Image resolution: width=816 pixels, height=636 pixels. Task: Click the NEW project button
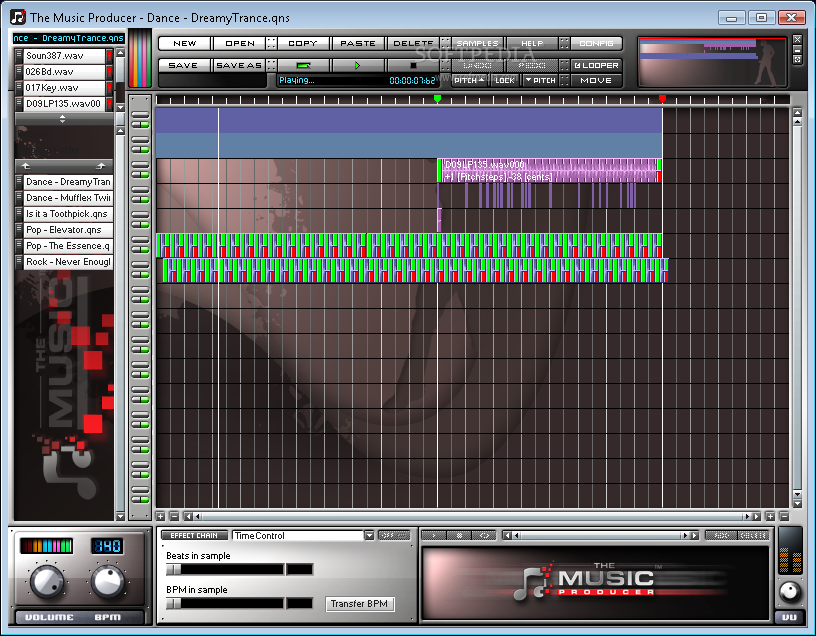click(x=185, y=43)
